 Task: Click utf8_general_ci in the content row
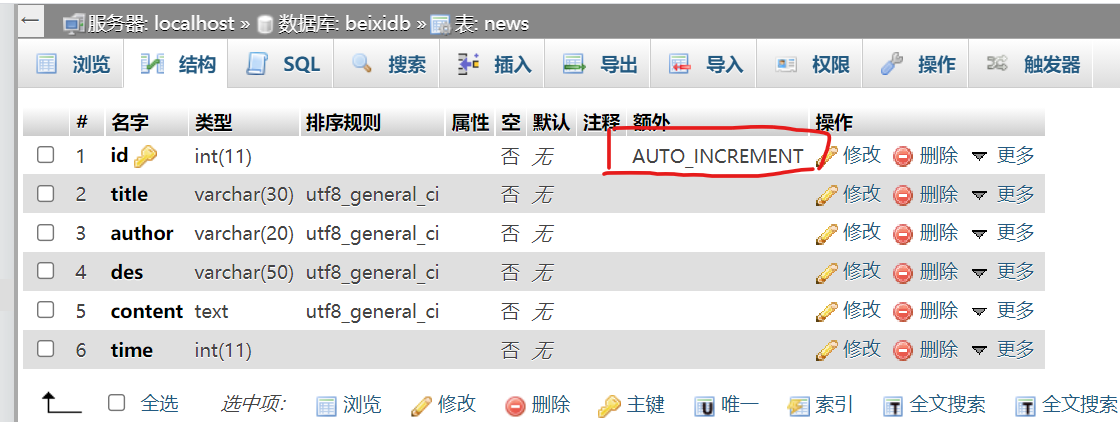[372, 311]
